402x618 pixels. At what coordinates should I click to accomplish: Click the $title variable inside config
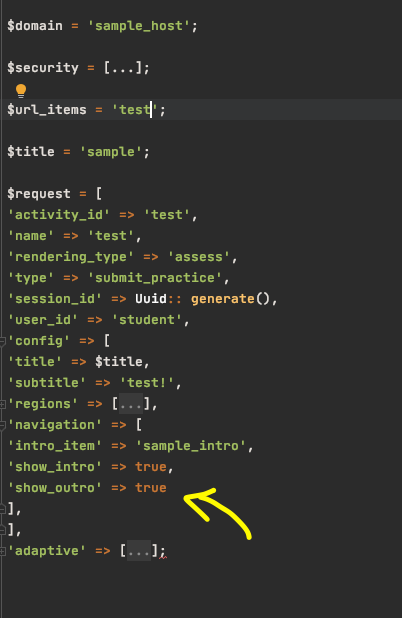119,362
